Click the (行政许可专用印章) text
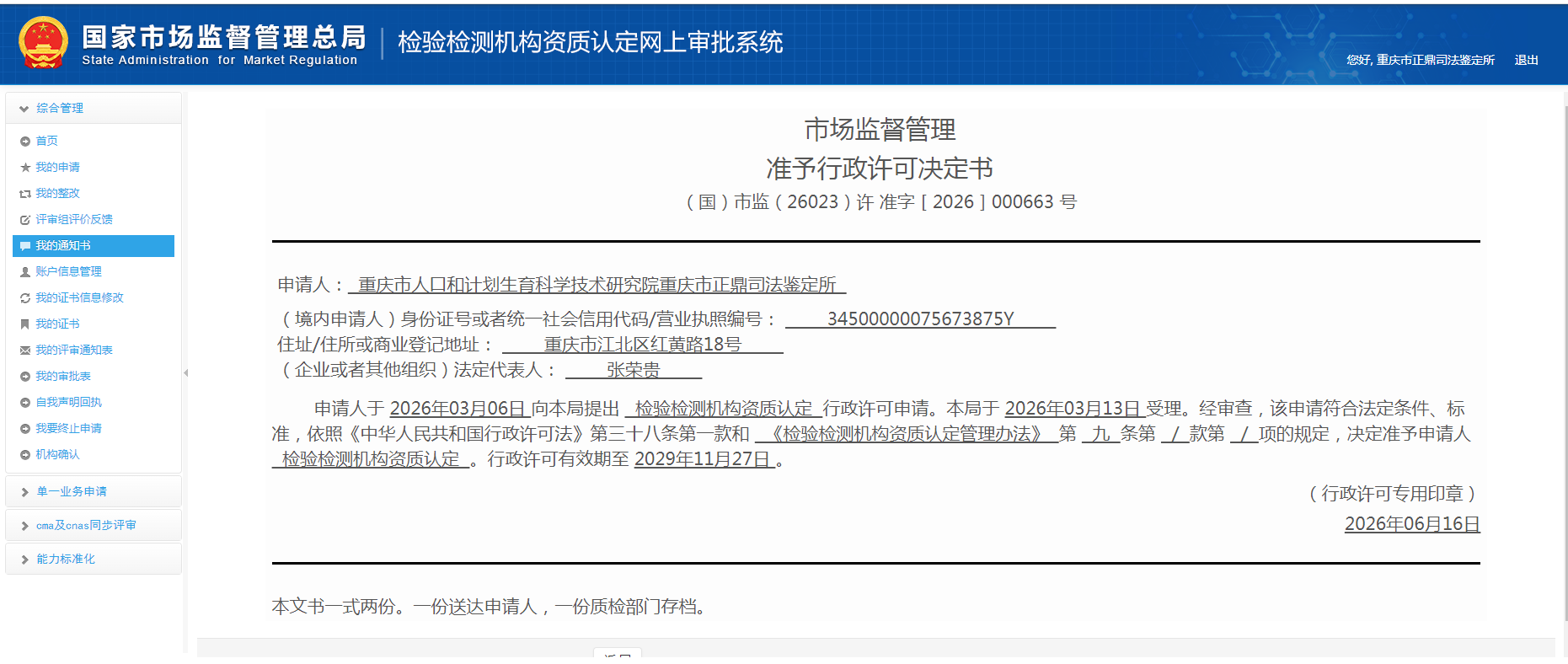This screenshot has height=664, width=1568. click(1392, 494)
